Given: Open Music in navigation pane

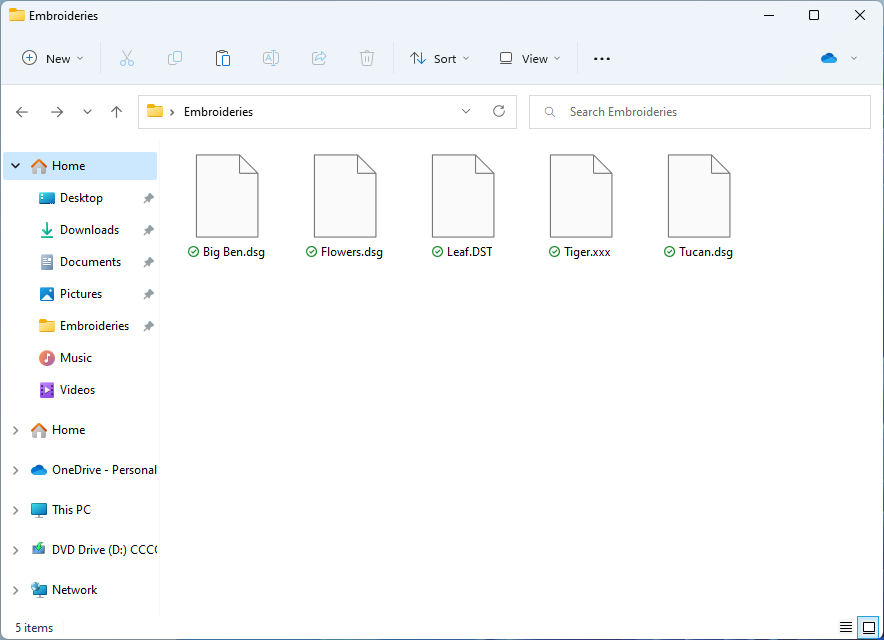Looking at the screenshot, I should pyautogui.click(x=76, y=358).
